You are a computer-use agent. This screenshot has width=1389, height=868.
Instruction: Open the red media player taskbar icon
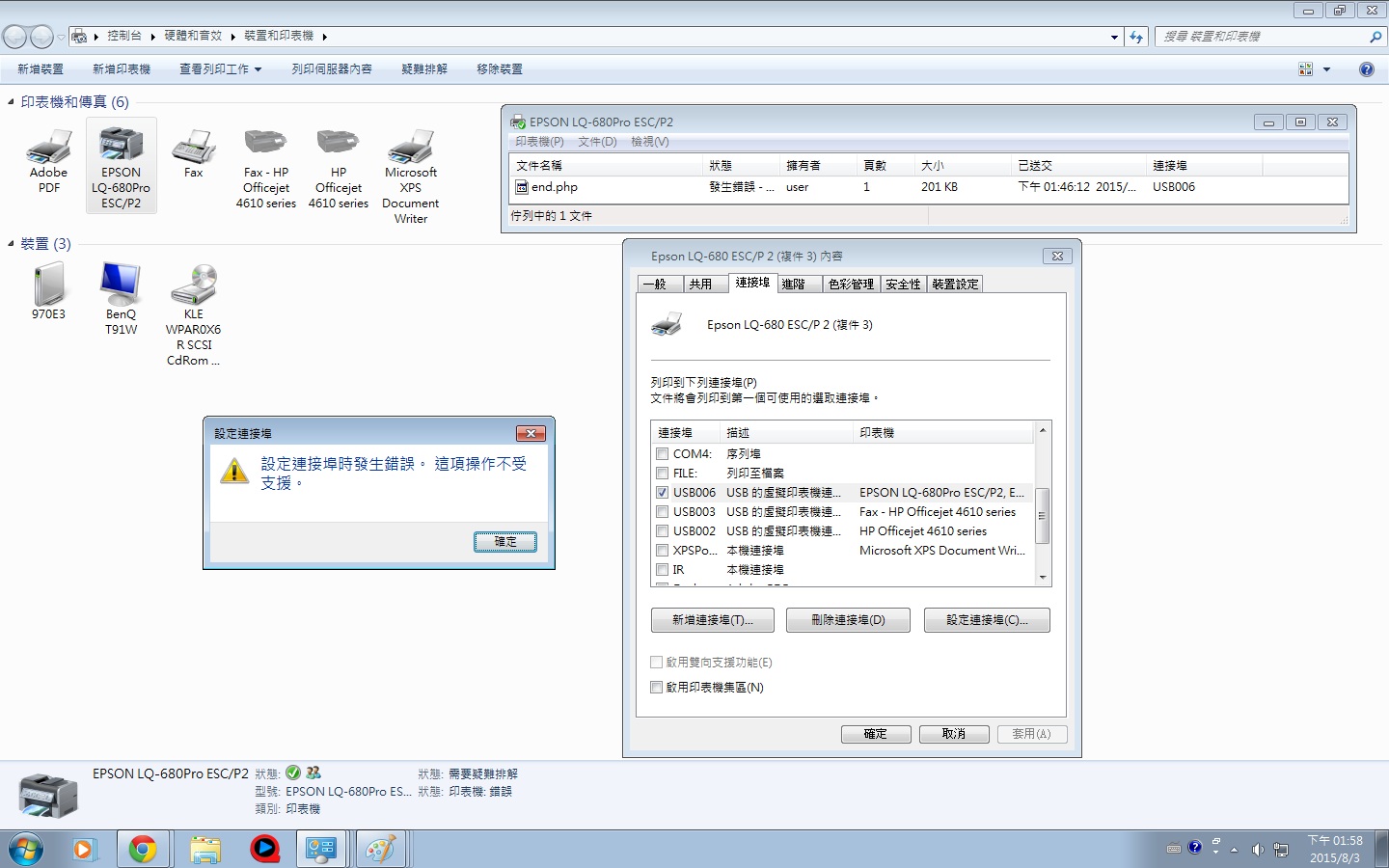tap(264, 850)
